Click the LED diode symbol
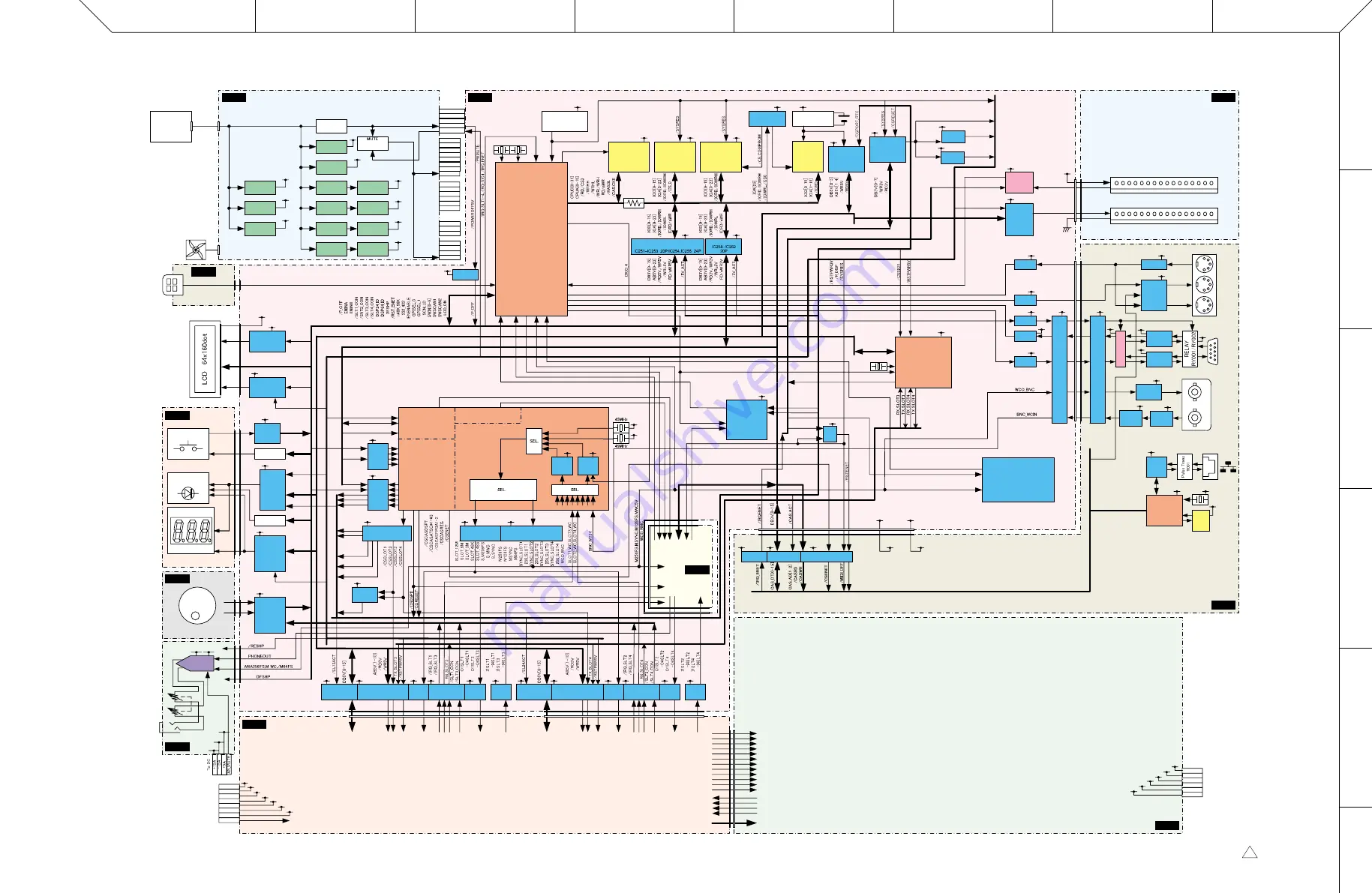This screenshot has width=1372, height=893. pos(188,492)
